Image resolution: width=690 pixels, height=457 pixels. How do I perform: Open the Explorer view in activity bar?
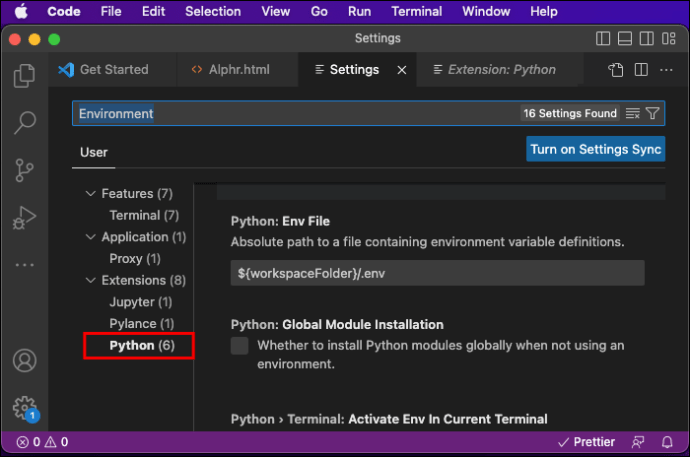coord(24,76)
